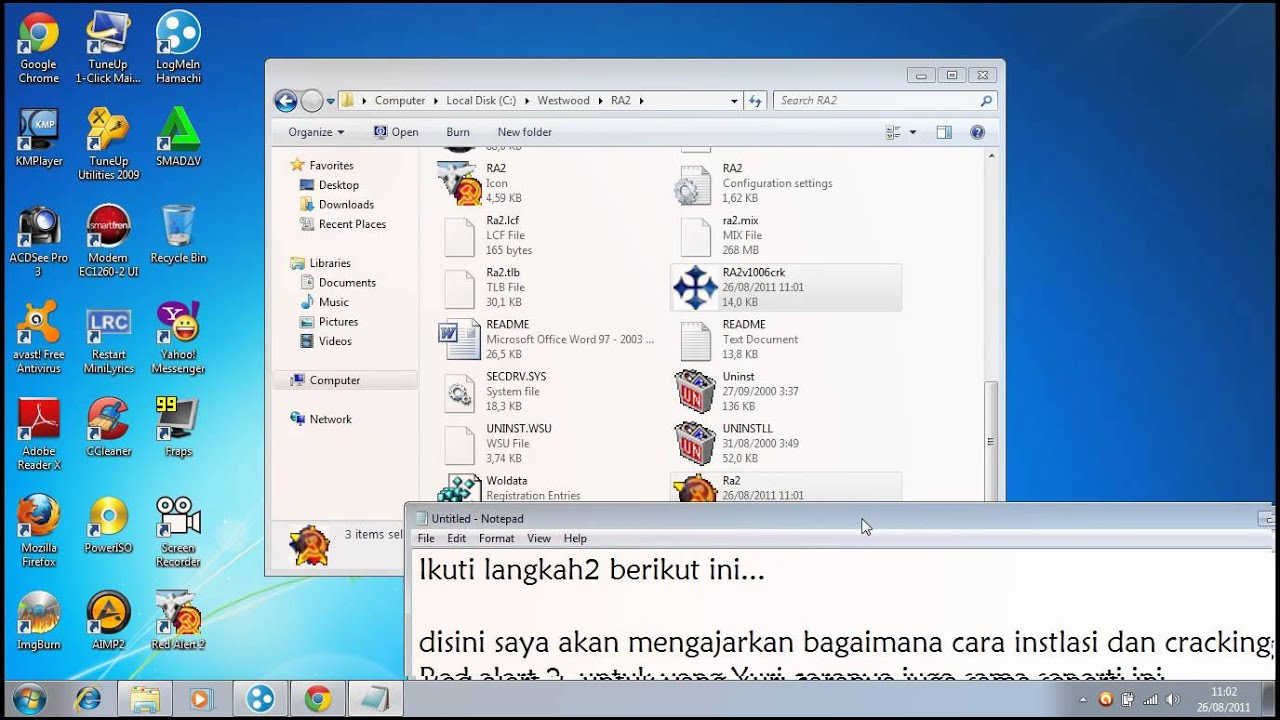Select avast! Free Antivirus icon
The height and width of the screenshot is (720, 1280).
point(38,338)
